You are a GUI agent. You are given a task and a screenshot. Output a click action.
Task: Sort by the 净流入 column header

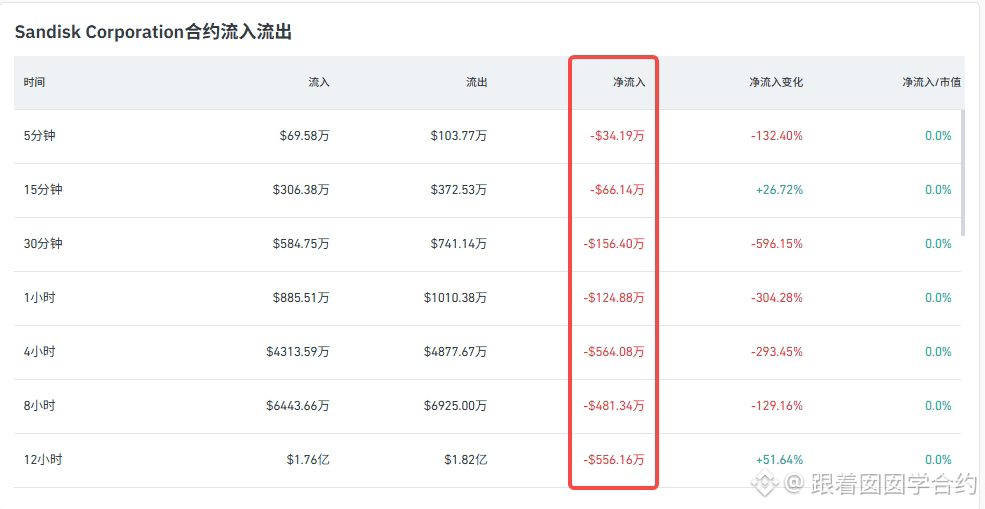(629, 82)
